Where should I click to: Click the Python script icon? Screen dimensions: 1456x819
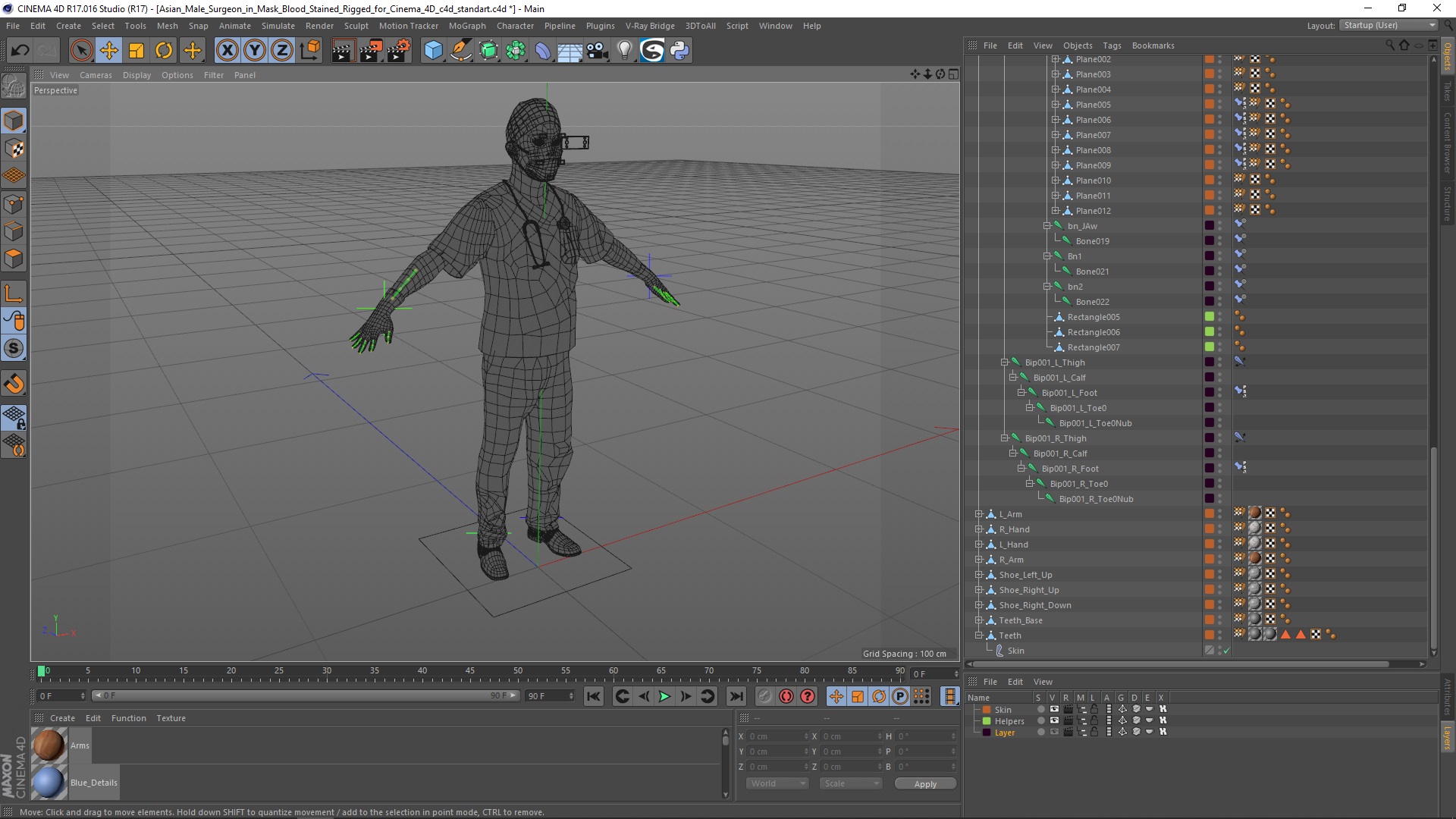click(x=679, y=51)
